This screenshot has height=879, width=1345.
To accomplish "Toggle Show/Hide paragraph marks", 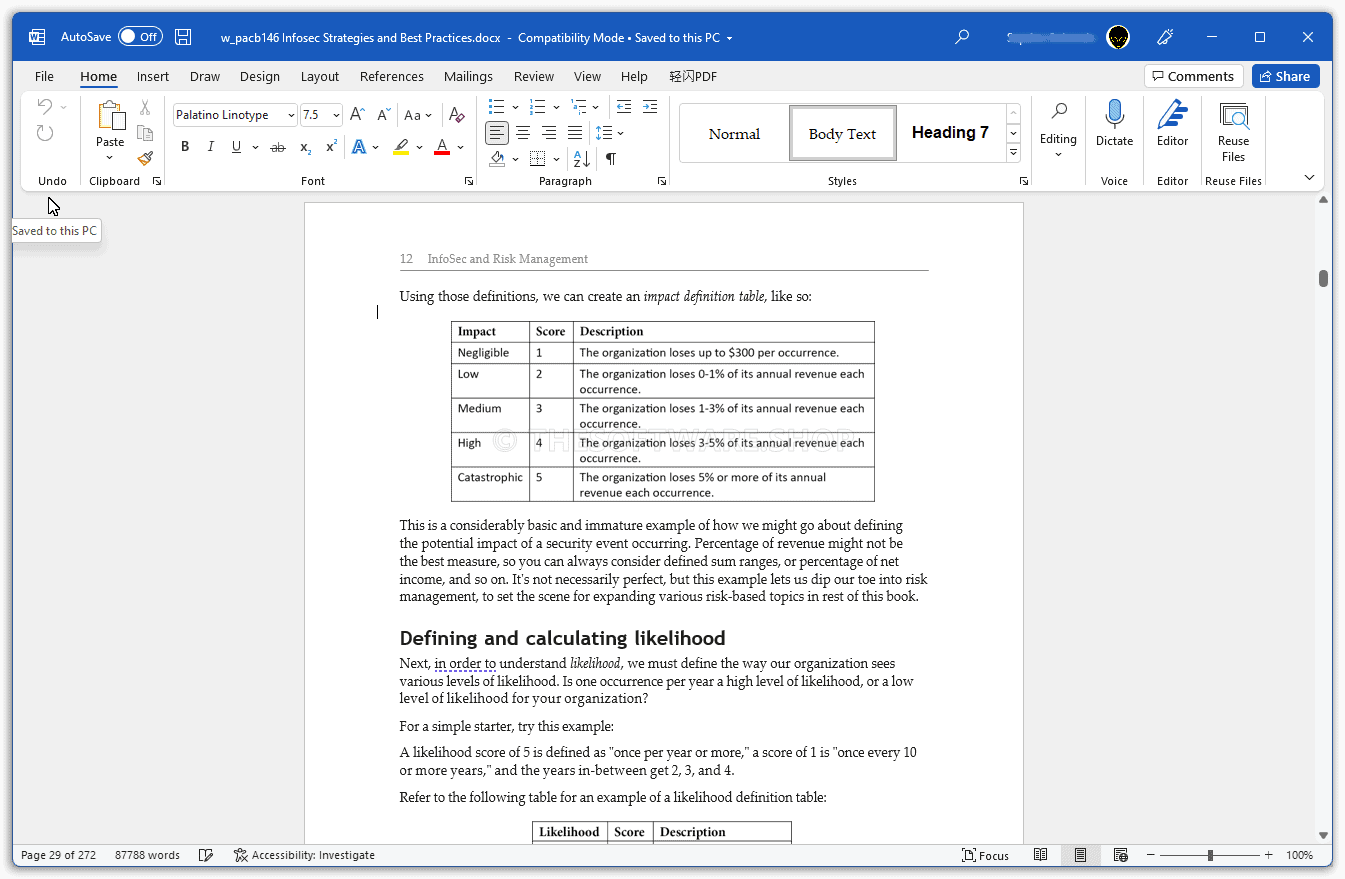I will [610, 159].
